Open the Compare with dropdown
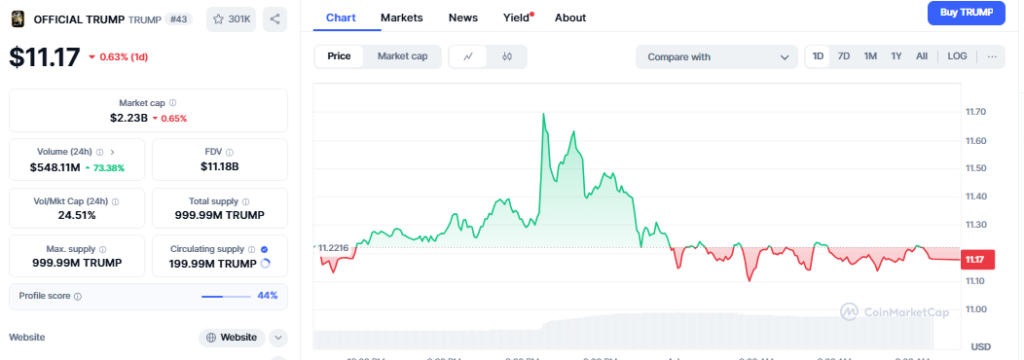This screenshot has width=1024, height=360. (x=716, y=57)
